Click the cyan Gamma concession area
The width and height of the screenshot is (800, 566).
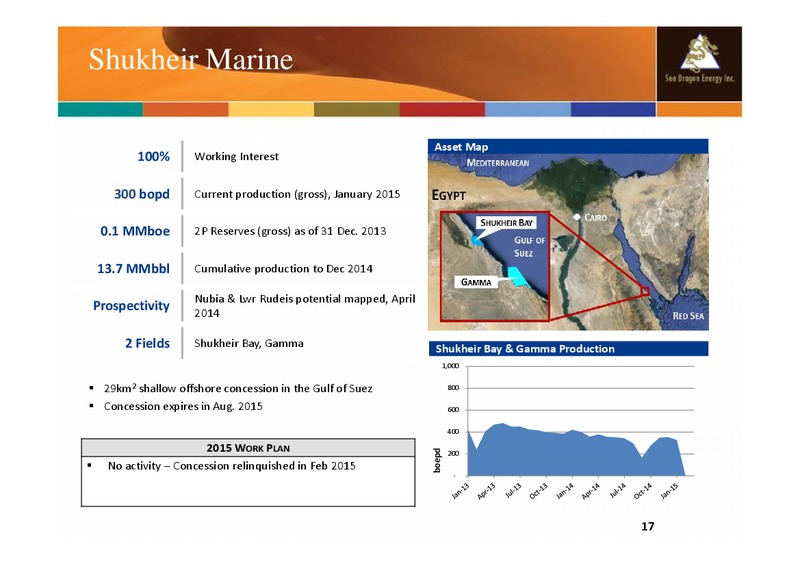517,276
